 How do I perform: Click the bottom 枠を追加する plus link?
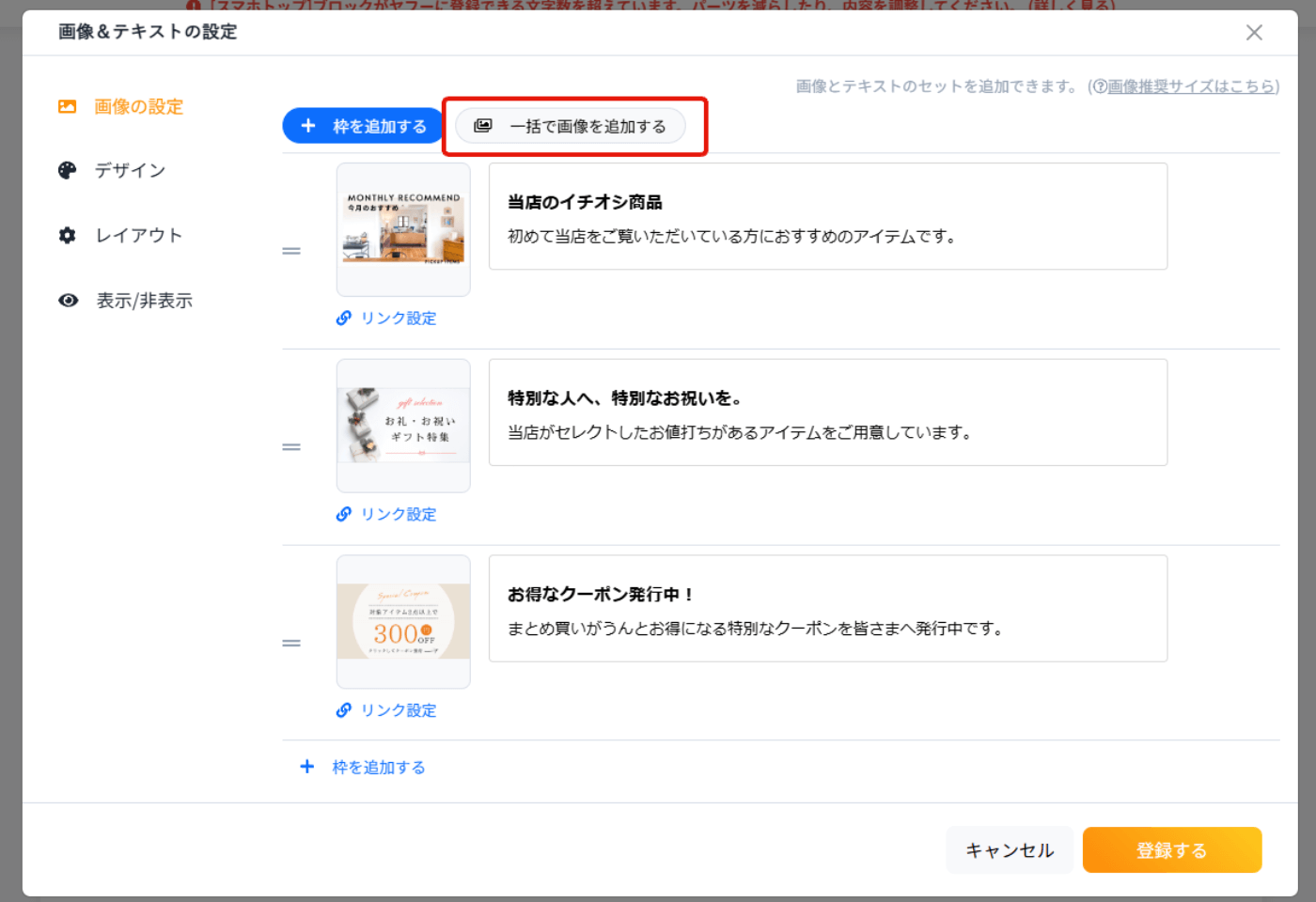[x=363, y=768]
